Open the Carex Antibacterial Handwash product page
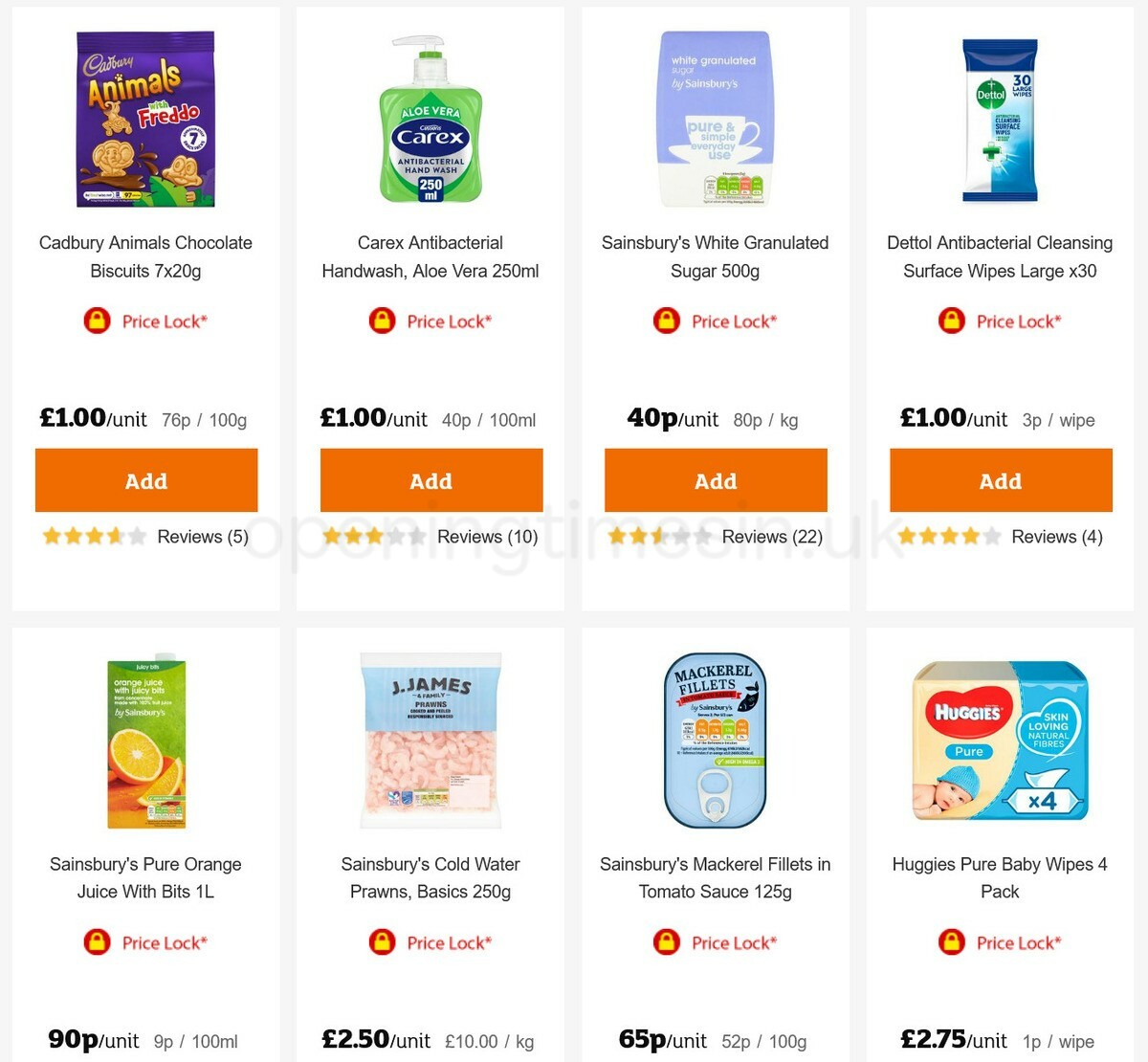This screenshot has height=1062, width=1148. click(x=430, y=256)
